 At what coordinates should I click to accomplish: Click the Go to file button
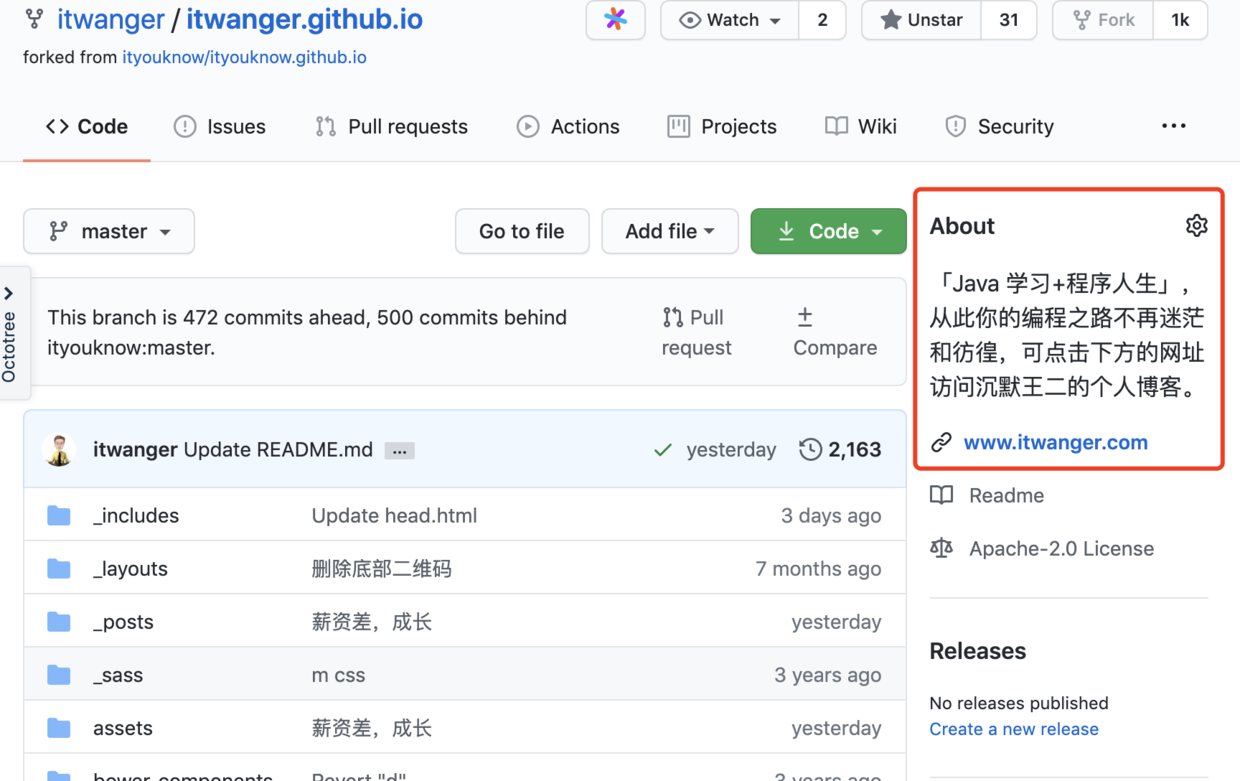(522, 231)
